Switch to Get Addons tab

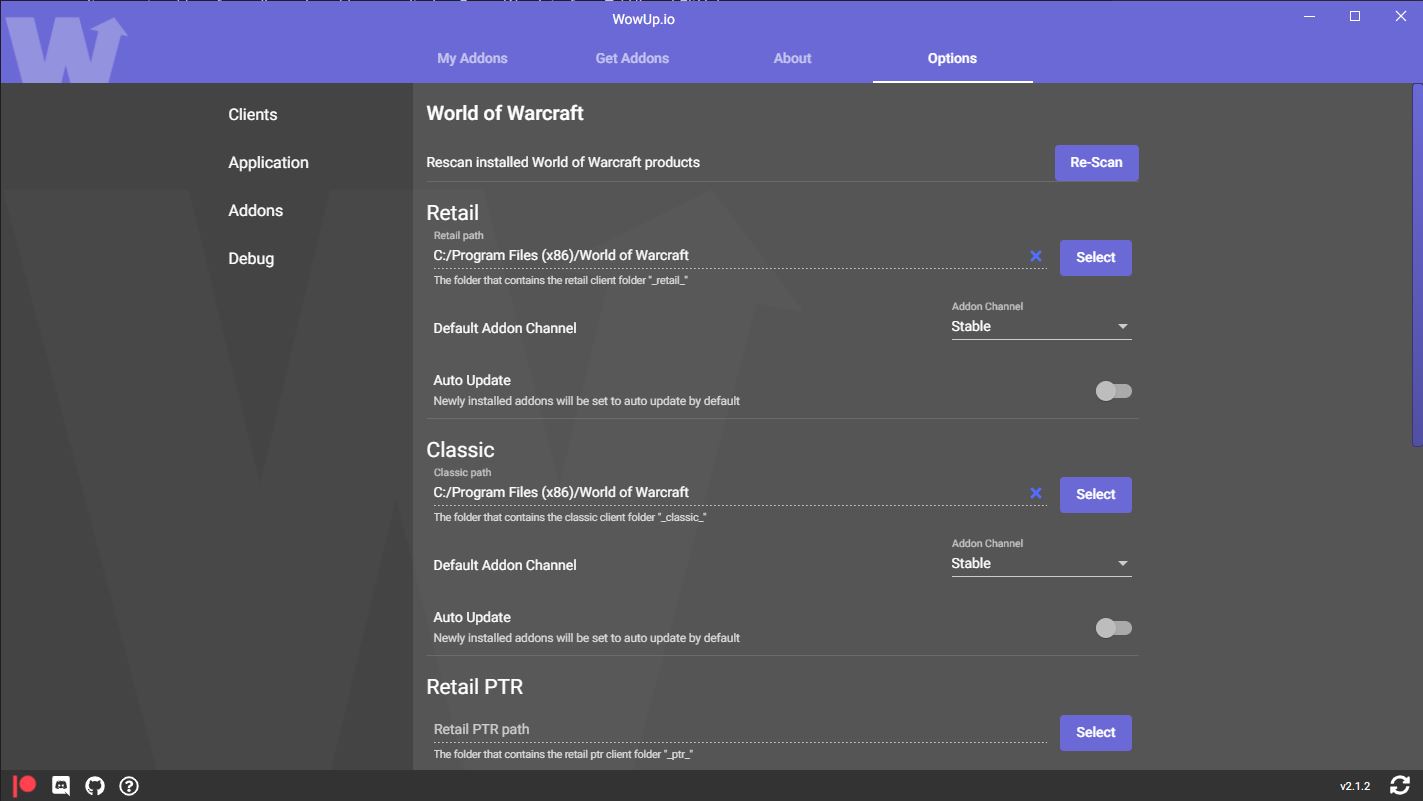tap(632, 58)
